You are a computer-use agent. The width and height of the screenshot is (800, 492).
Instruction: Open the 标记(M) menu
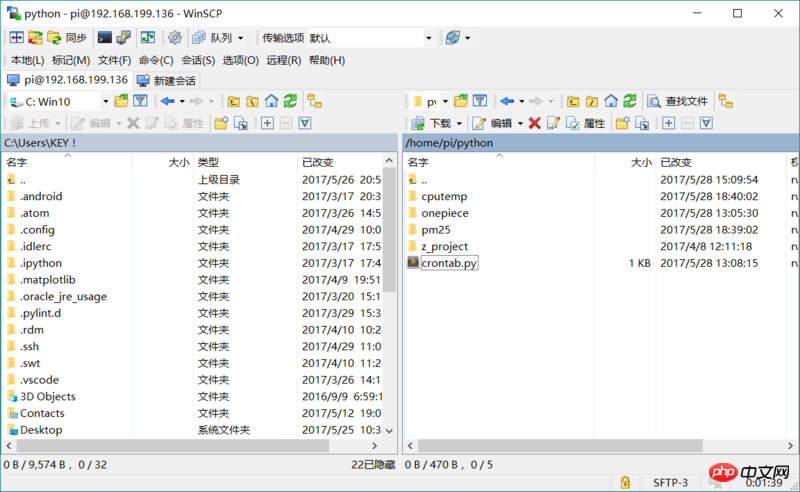click(x=71, y=60)
